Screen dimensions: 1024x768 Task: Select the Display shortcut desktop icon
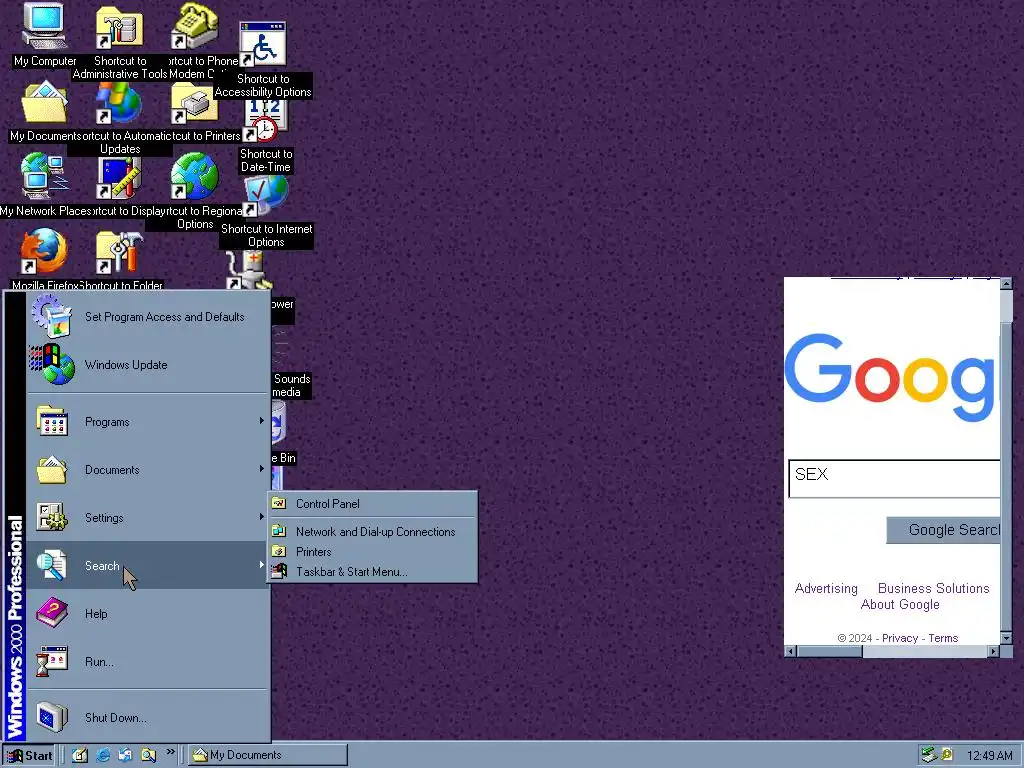coord(119,178)
